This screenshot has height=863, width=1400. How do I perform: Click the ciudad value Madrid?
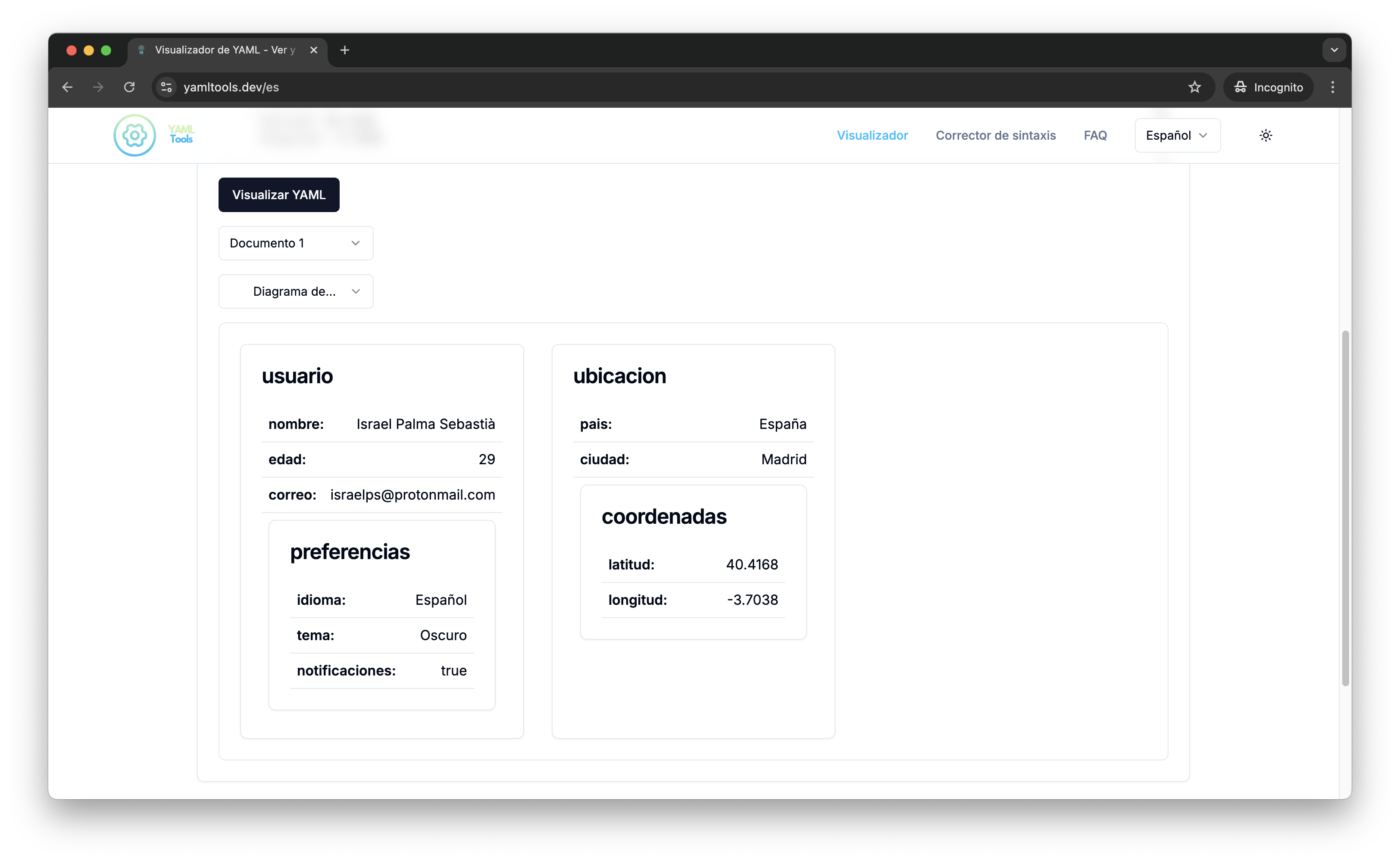(x=784, y=460)
